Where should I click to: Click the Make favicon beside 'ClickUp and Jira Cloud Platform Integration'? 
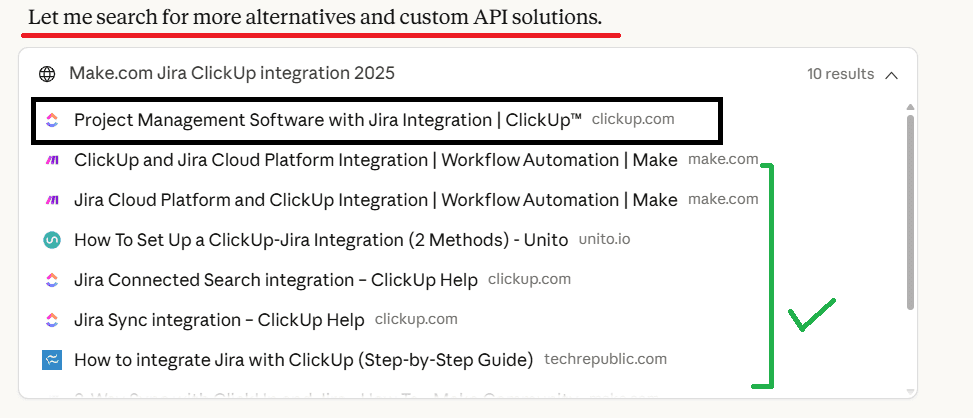(x=52, y=160)
